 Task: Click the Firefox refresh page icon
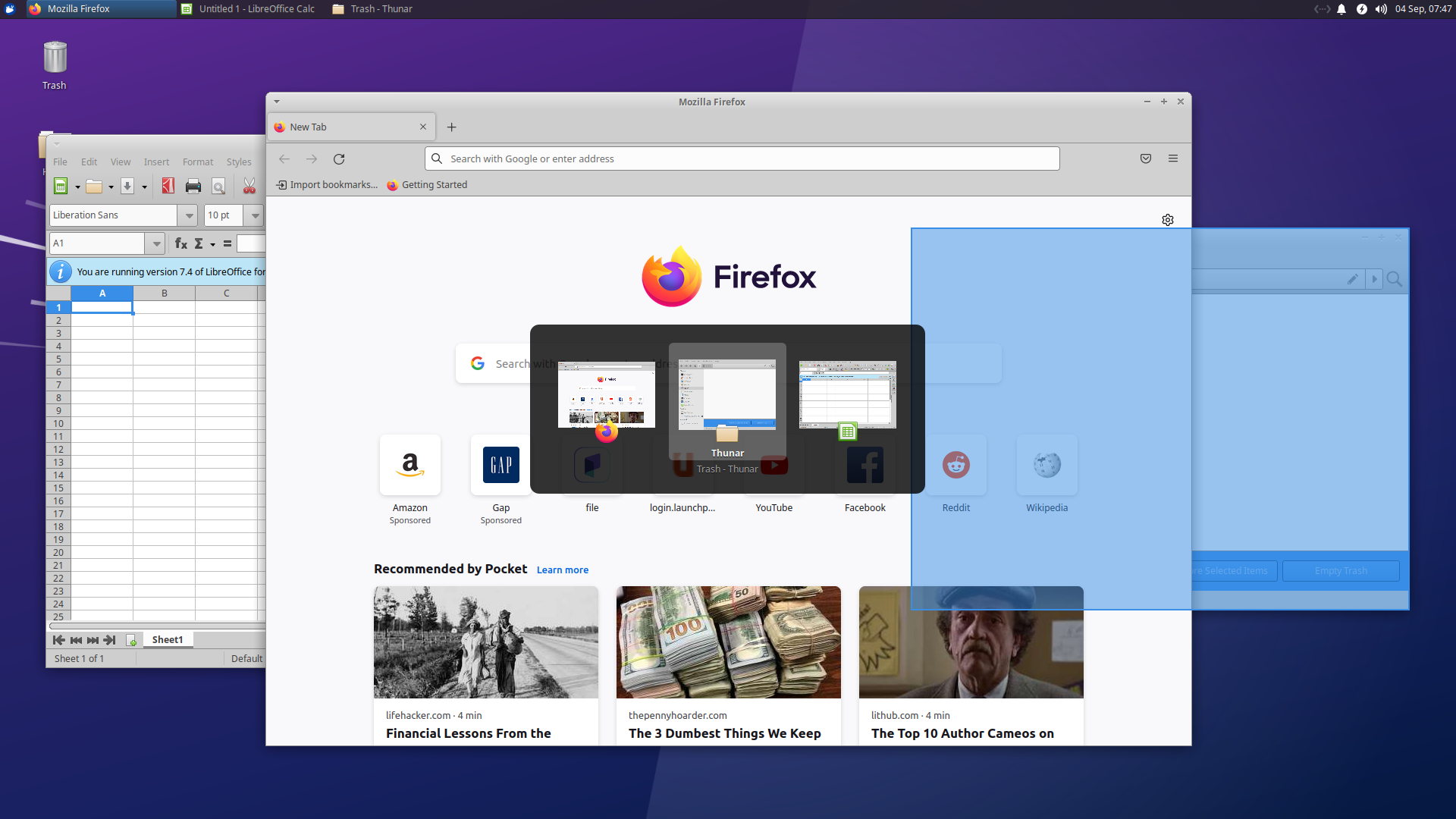tap(339, 158)
